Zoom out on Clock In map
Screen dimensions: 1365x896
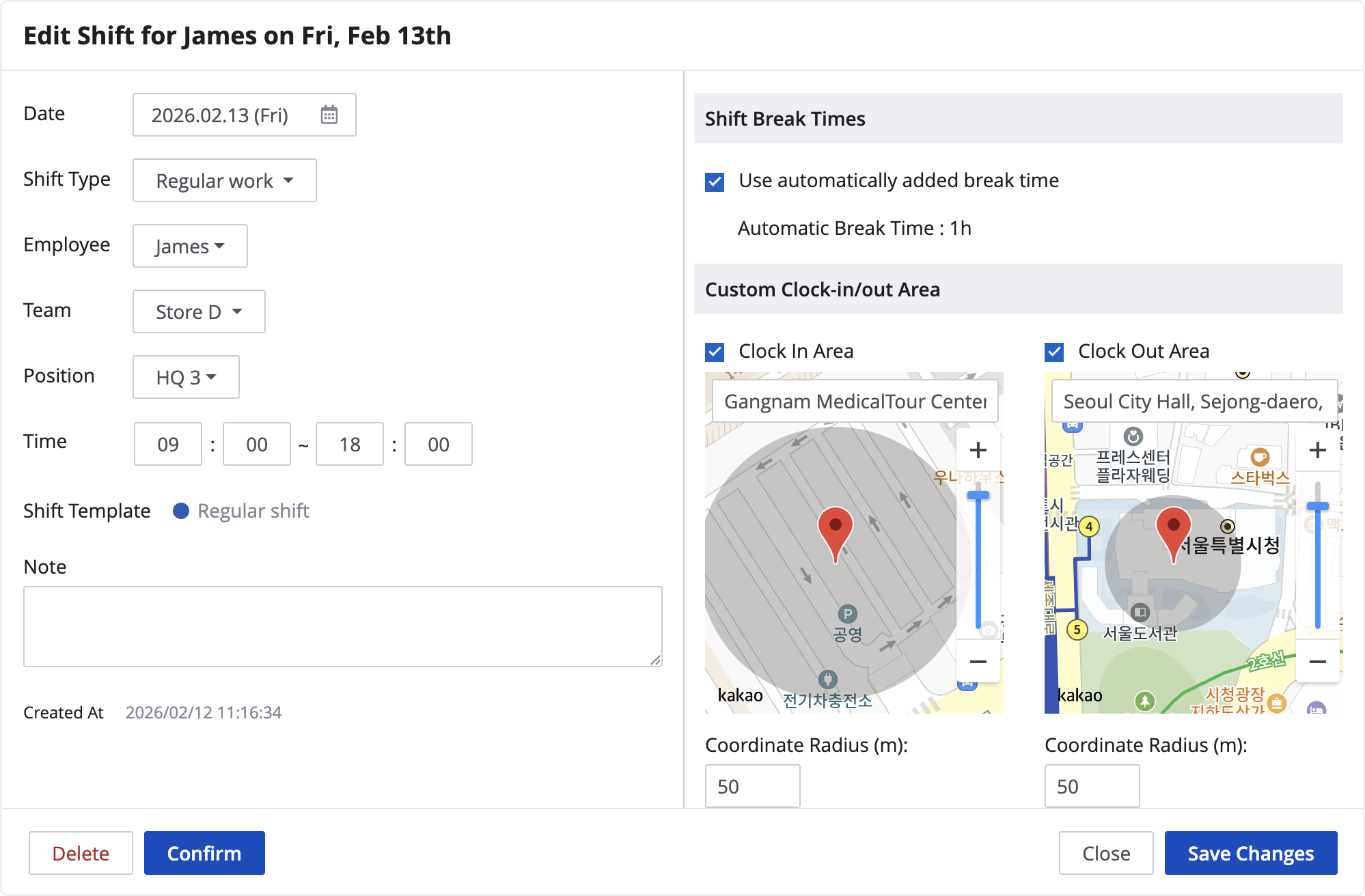978,661
